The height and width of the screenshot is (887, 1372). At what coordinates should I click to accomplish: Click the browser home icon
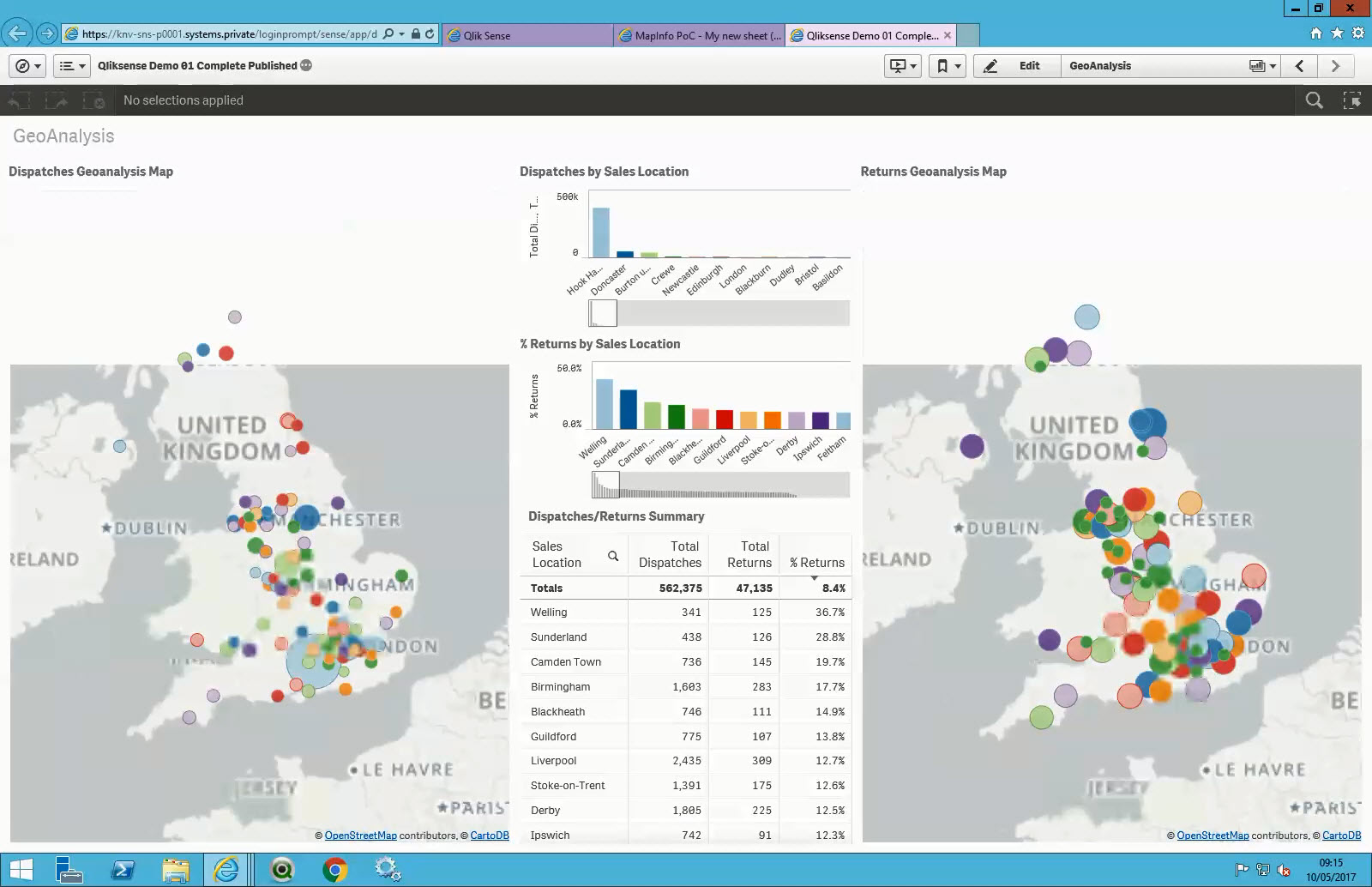(x=1316, y=33)
